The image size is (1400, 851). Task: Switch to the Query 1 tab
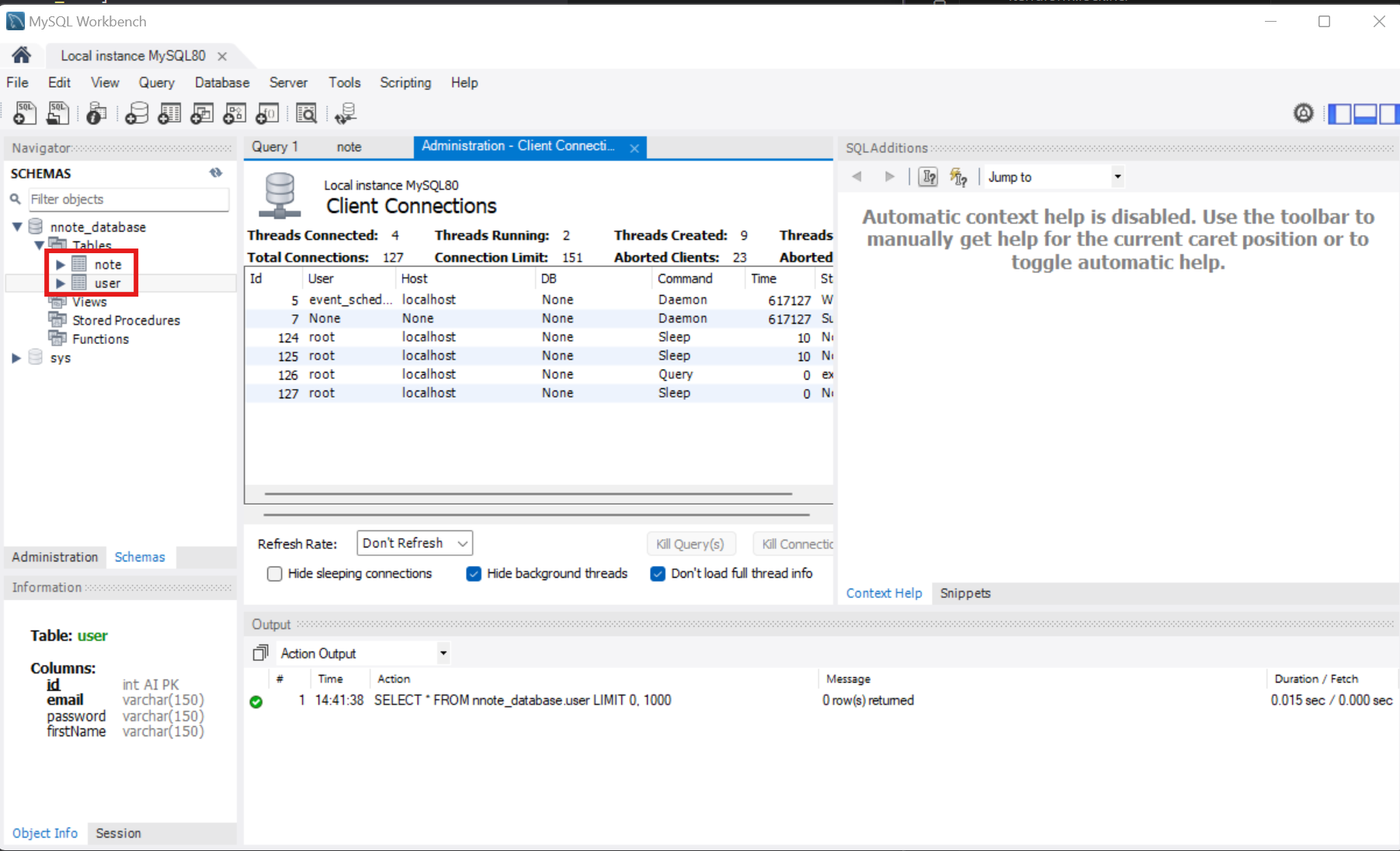[275, 147]
